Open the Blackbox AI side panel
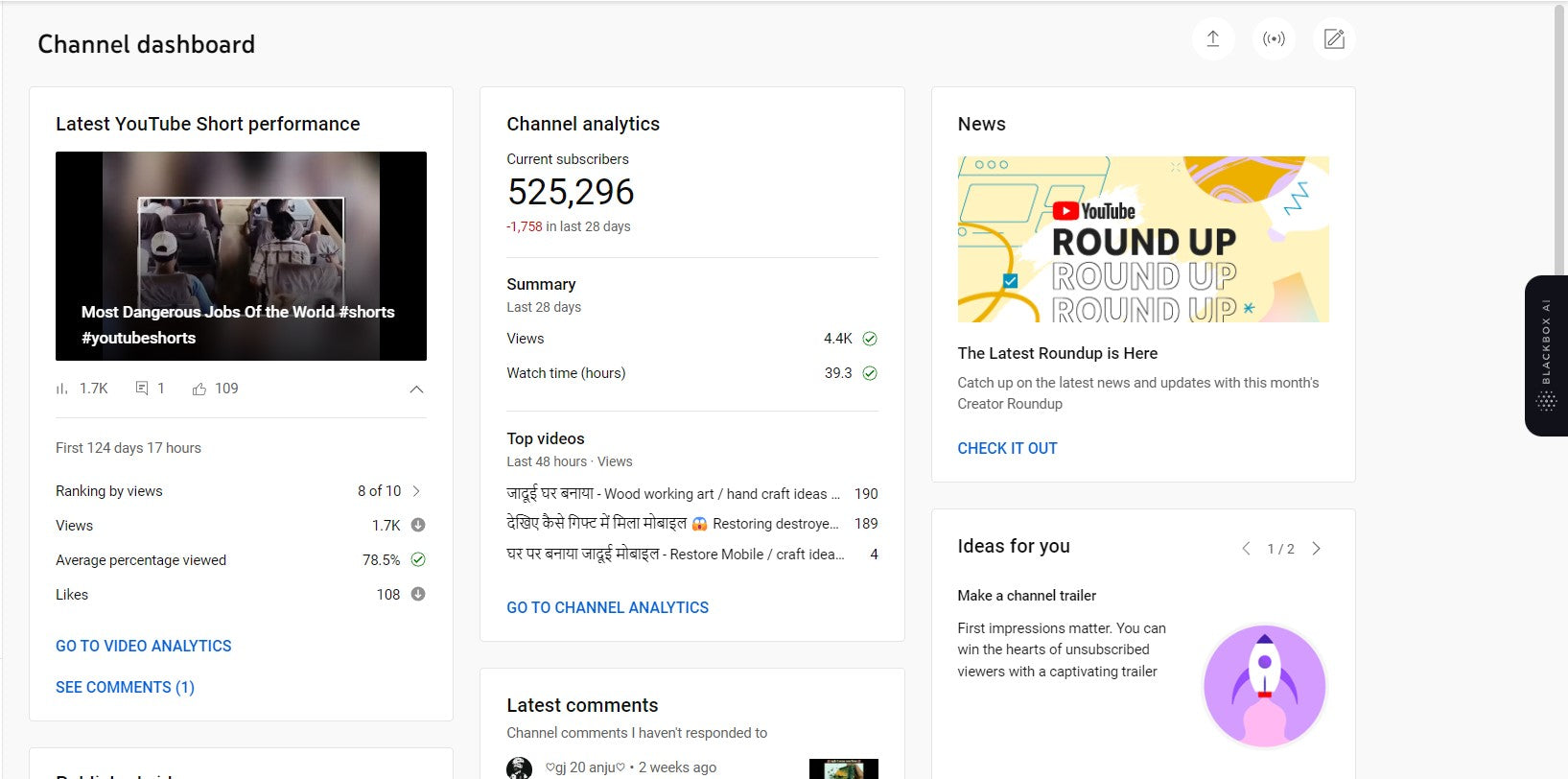This screenshot has width=1568, height=779. coord(1546,356)
